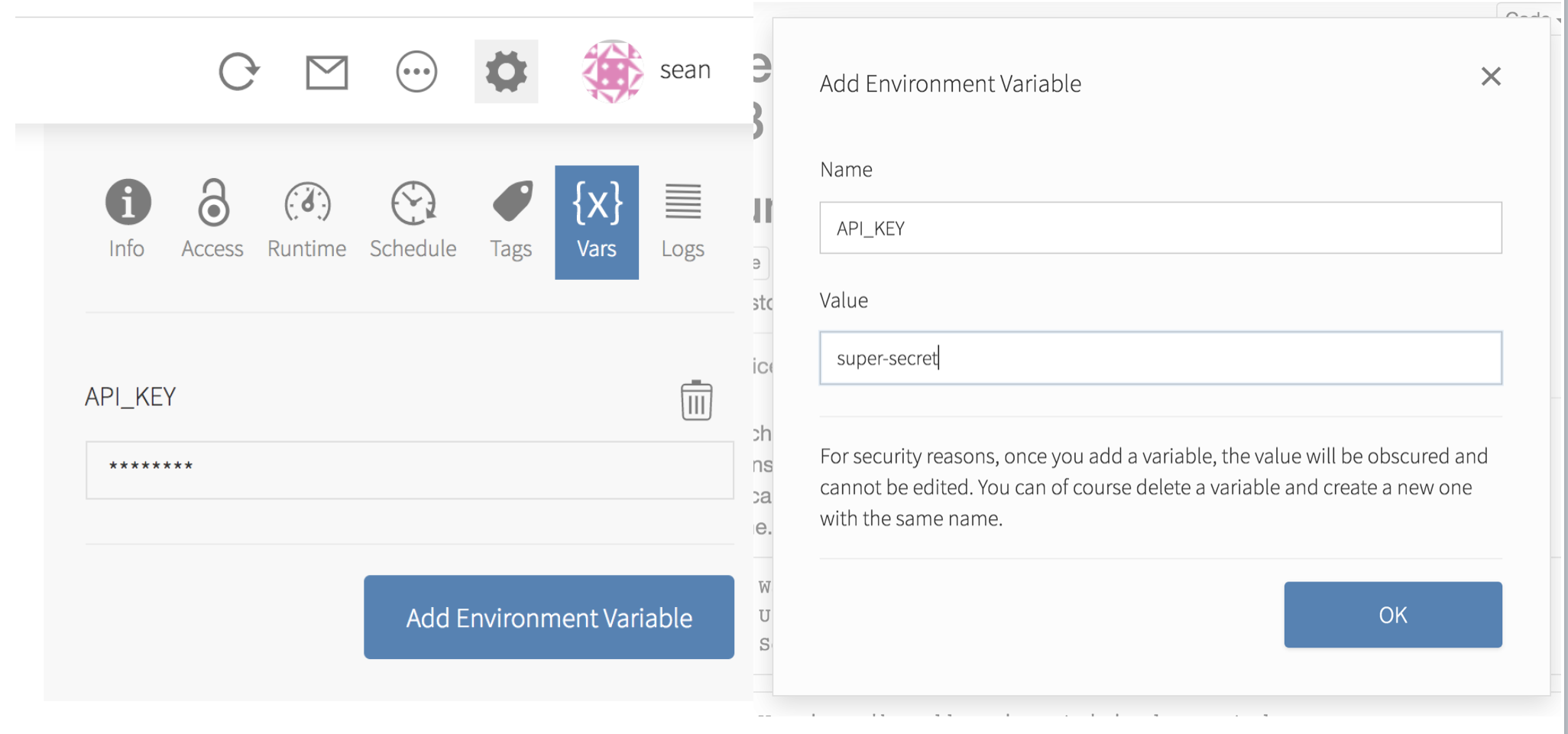The height and width of the screenshot is (734, 1568).
Task: Open the Code dropdown at top right
Action: tap(1528, 15)
